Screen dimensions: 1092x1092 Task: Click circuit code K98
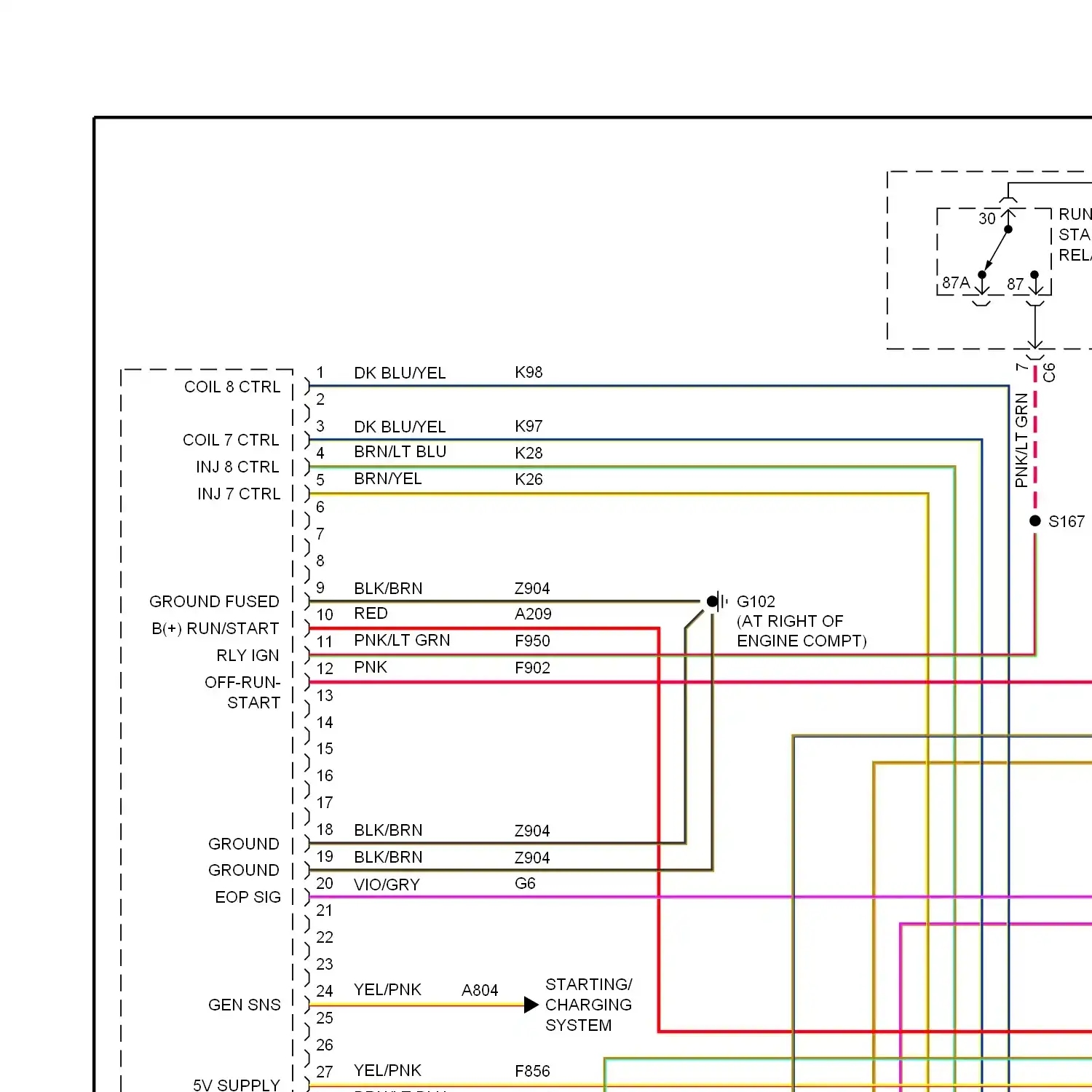pos(529,372)
